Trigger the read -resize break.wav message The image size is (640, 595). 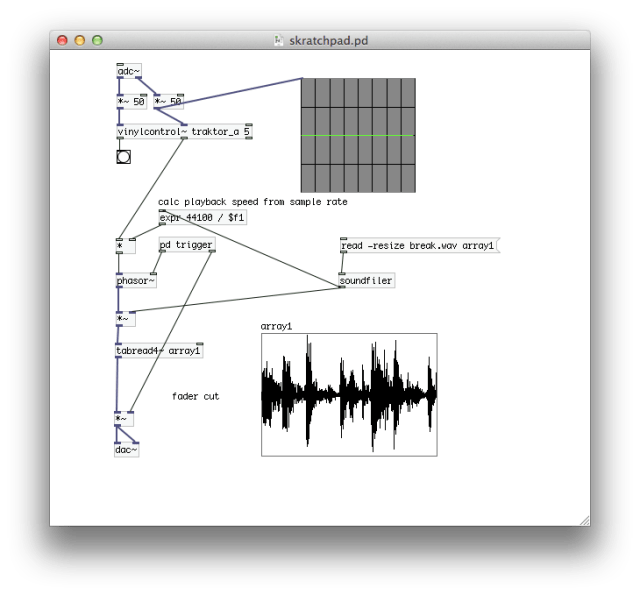418,246
